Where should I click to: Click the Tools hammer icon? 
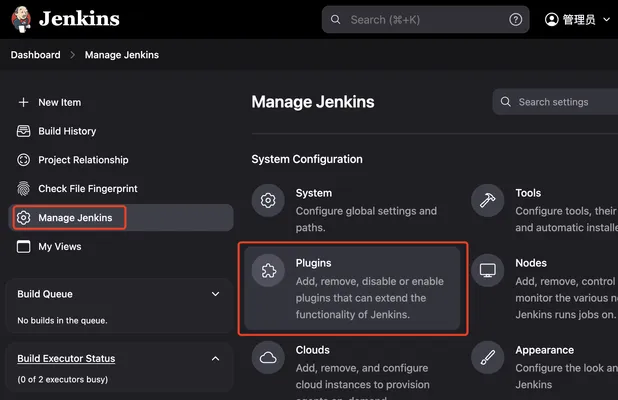click(x=488, y=200)
